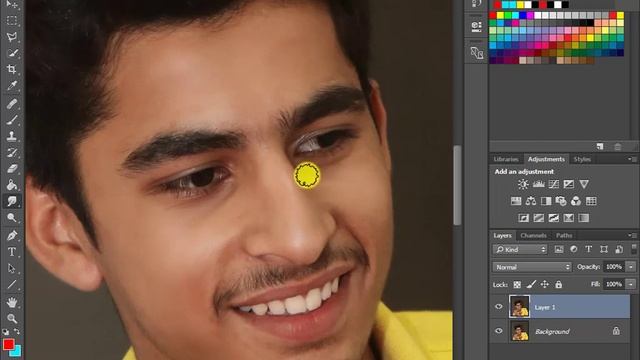
Task: Toggle filter for type layers
Action: (589, 249)
